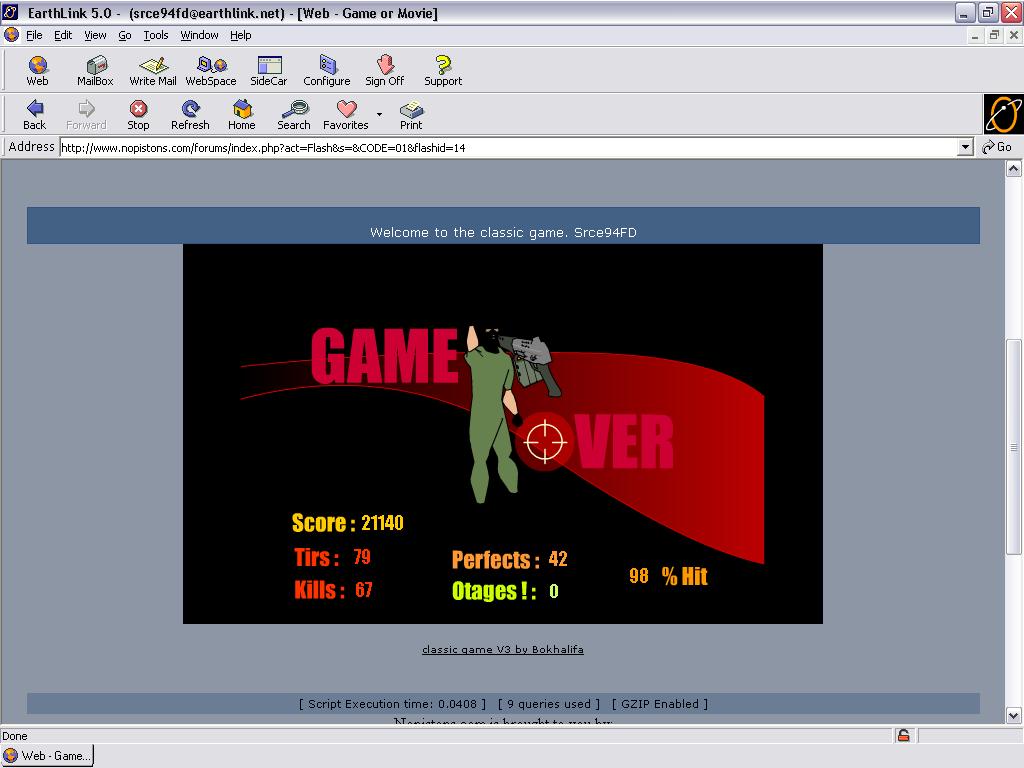Click the Web toolbar icon
1024x768 pixels.
coord(37,70)
